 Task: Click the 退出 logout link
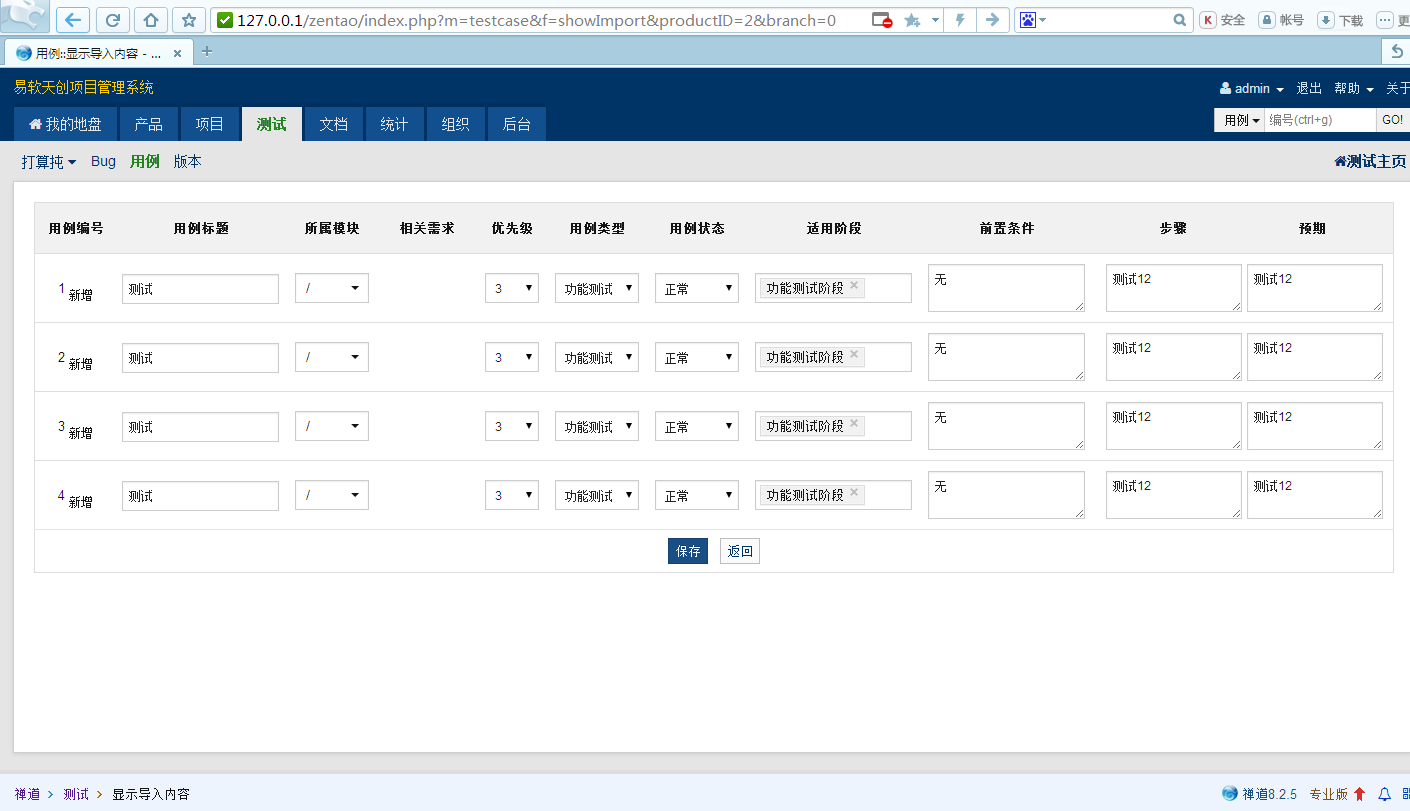click(x=1309, y=89)
